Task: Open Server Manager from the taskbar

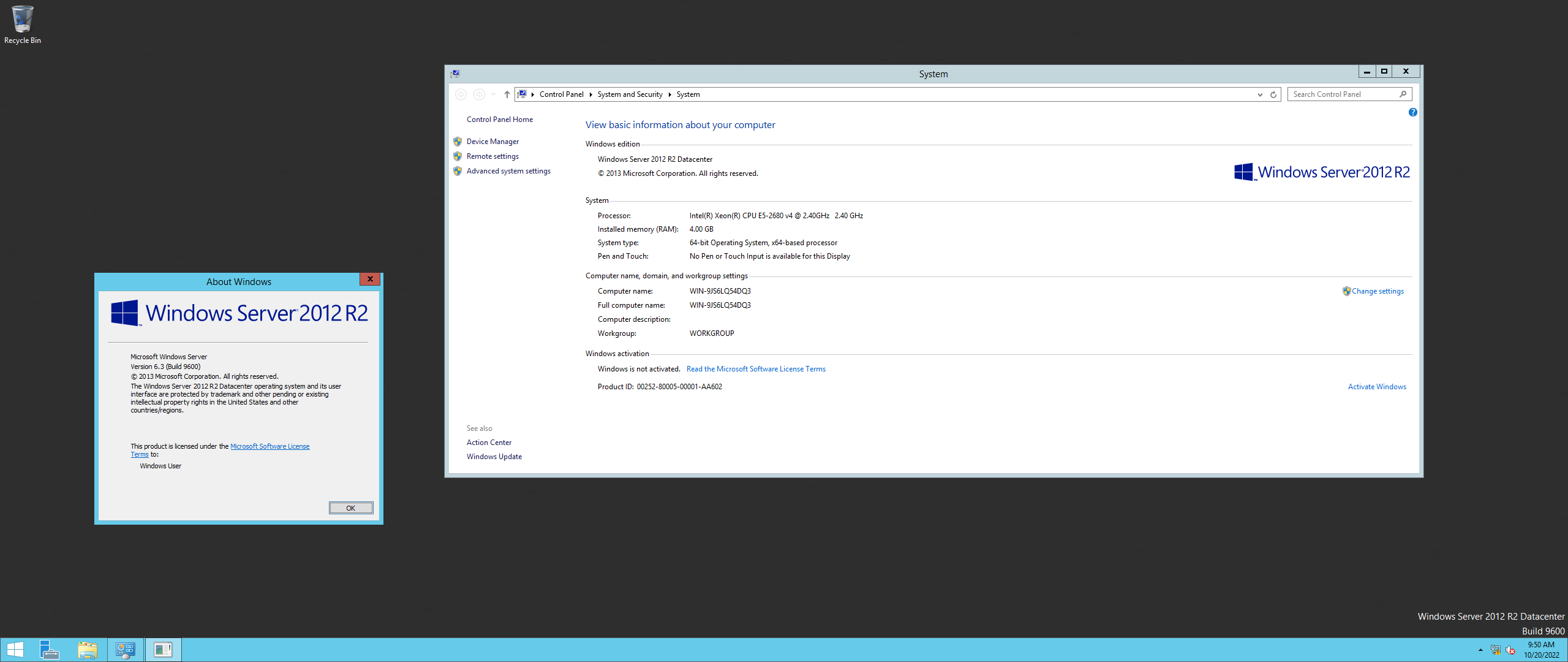Action: [x=49, y=650]
